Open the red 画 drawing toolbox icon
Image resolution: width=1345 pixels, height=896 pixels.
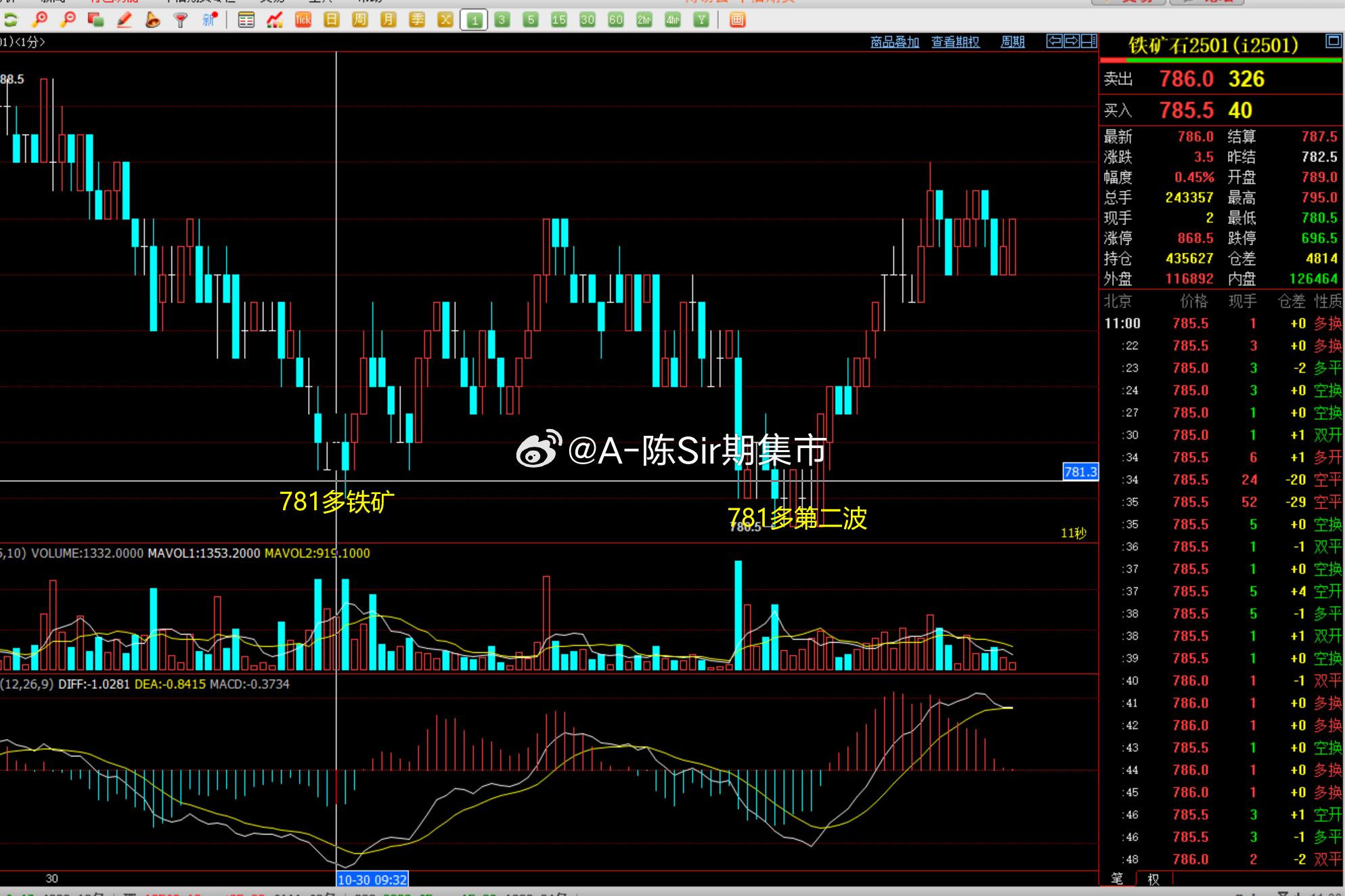[x=737, y=20]
